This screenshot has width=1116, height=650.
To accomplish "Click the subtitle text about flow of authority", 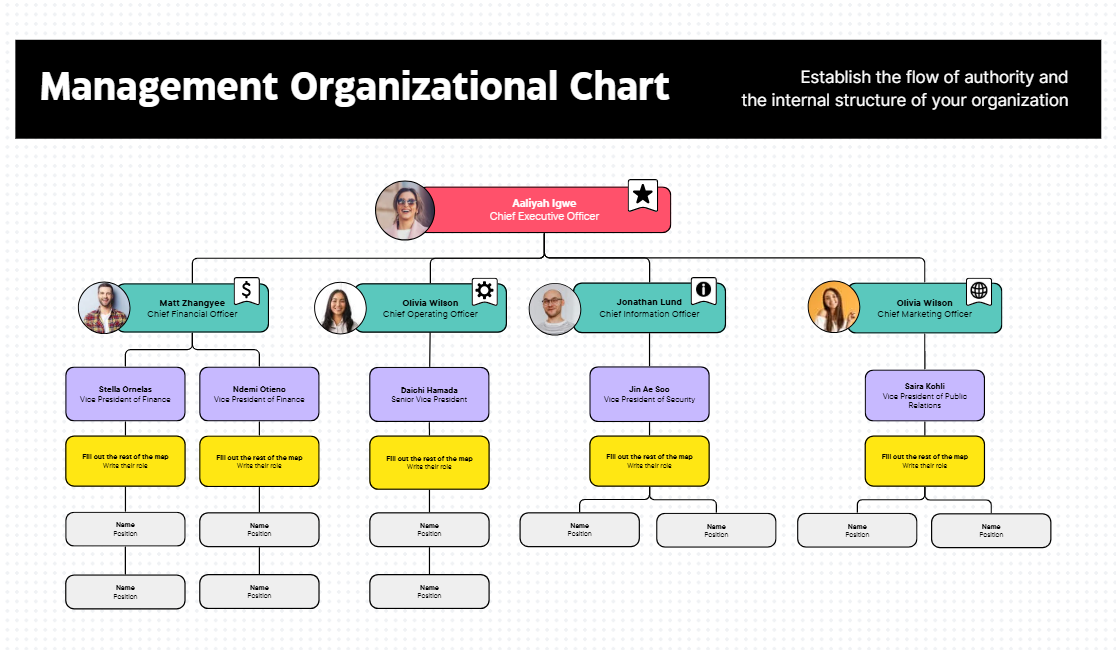I will point(904,88).
